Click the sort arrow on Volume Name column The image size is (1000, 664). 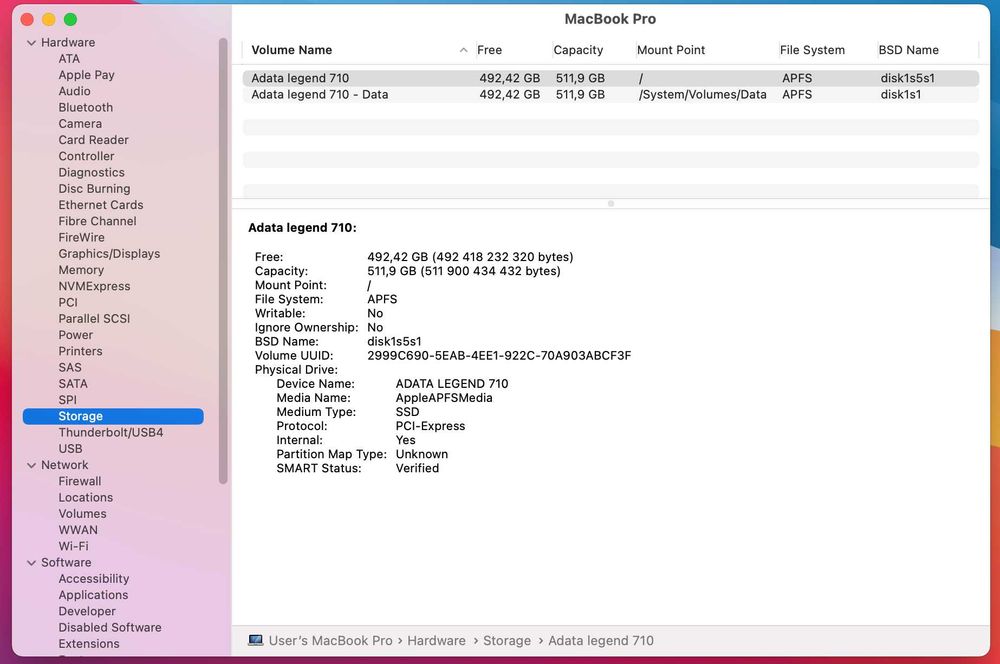(464, 50)
